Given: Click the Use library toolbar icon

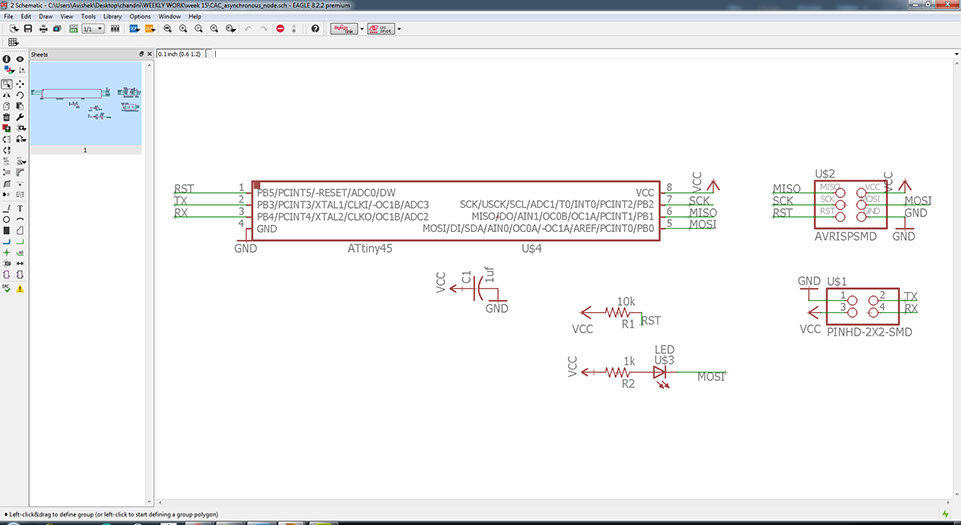Looking at the screenshot, I should [115, 29].
